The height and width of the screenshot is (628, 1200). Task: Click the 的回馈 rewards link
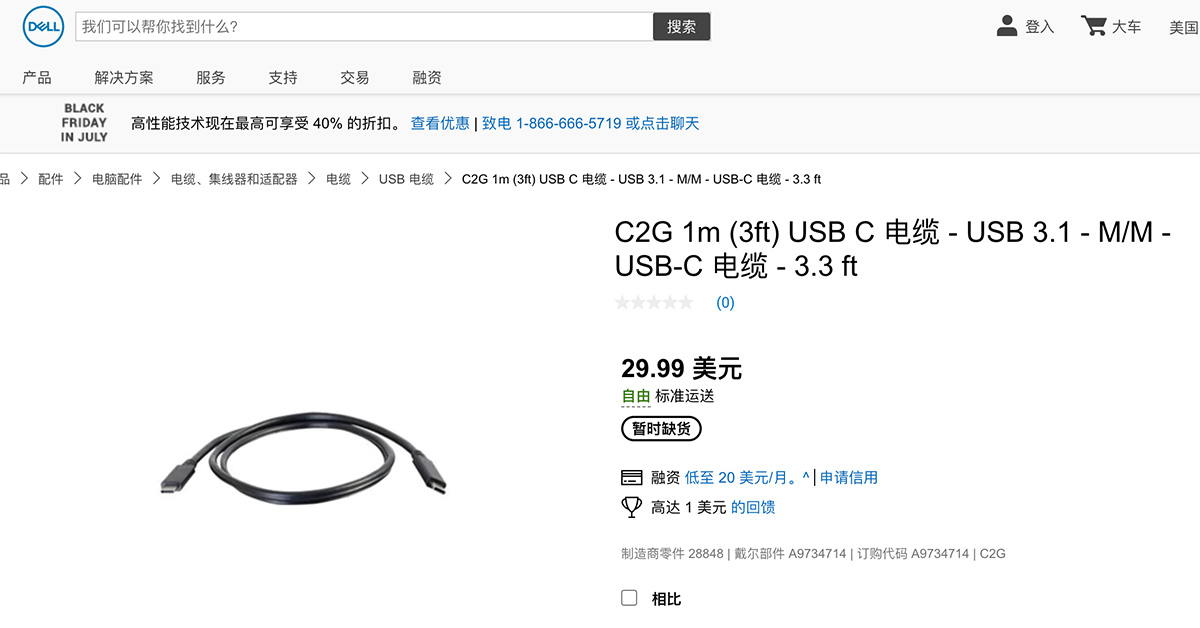pos(753,507)
